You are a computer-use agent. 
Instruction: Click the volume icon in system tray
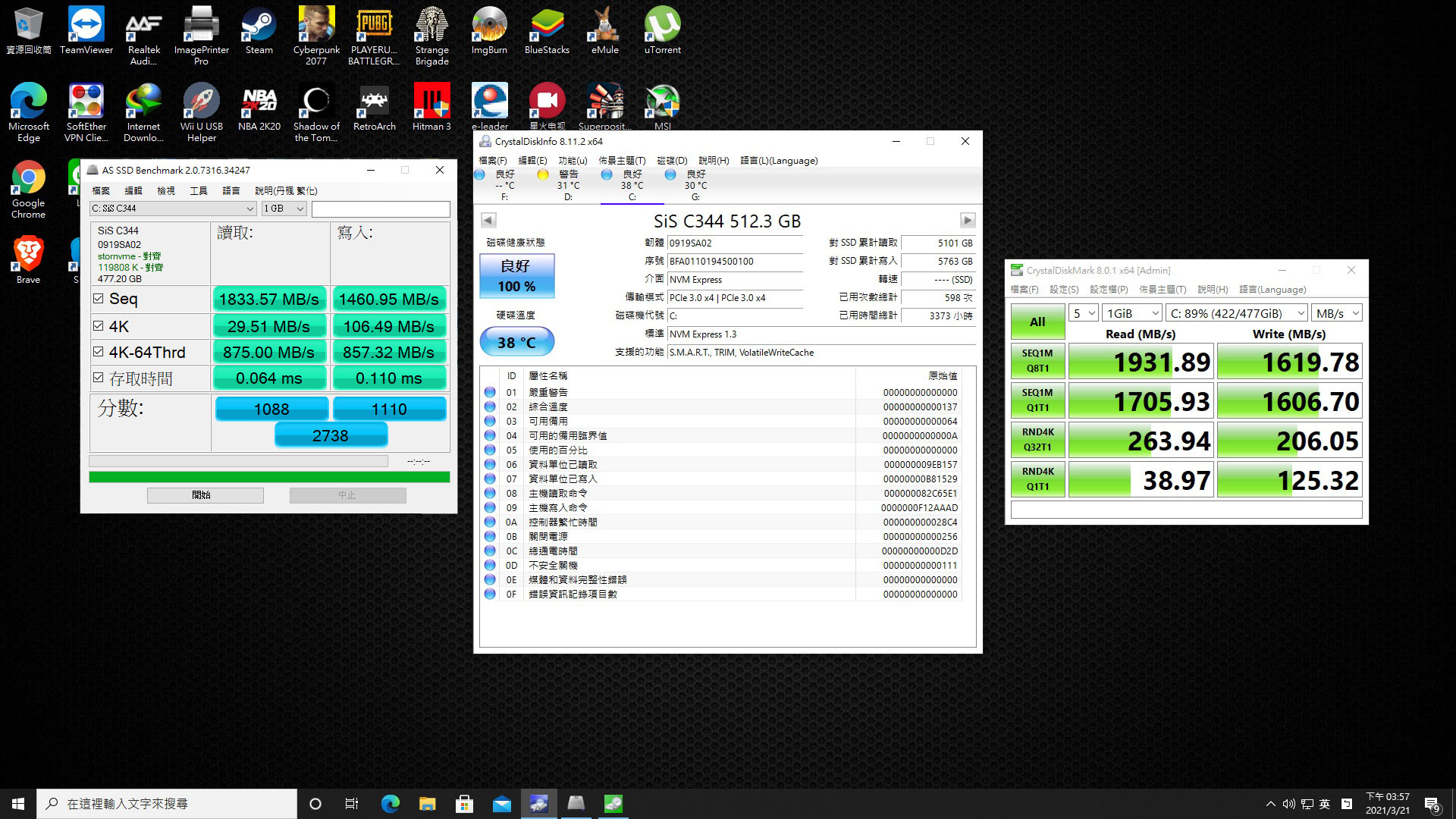tap(1288, 804)
